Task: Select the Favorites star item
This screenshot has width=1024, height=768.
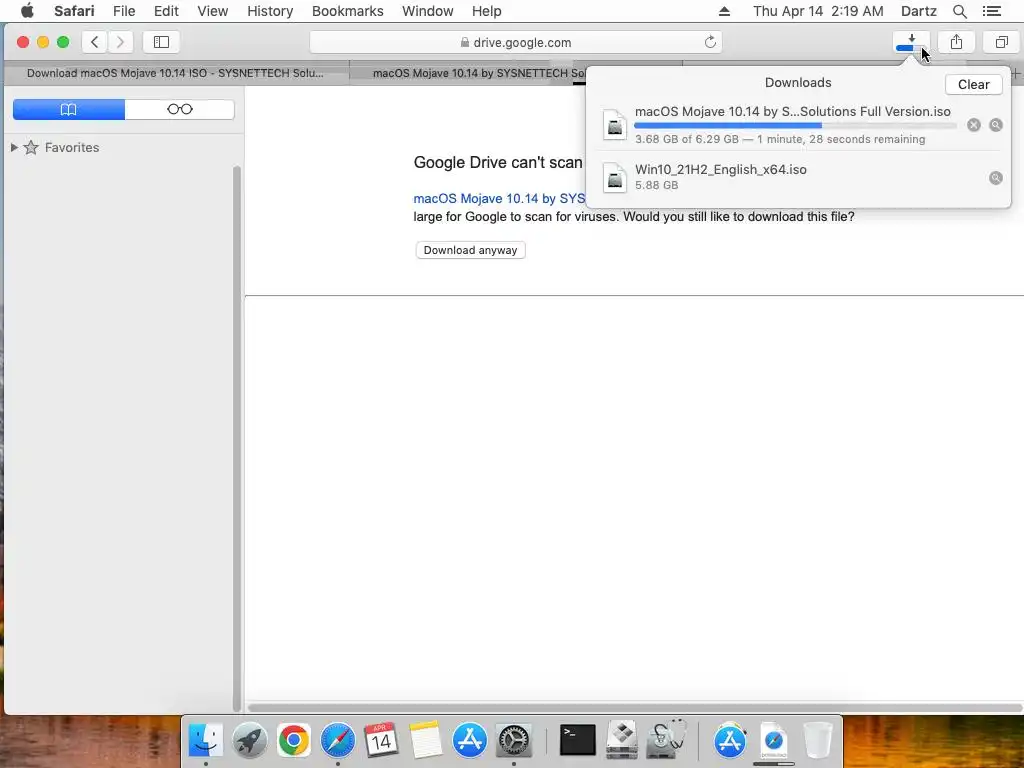Action: coord(61,148)
